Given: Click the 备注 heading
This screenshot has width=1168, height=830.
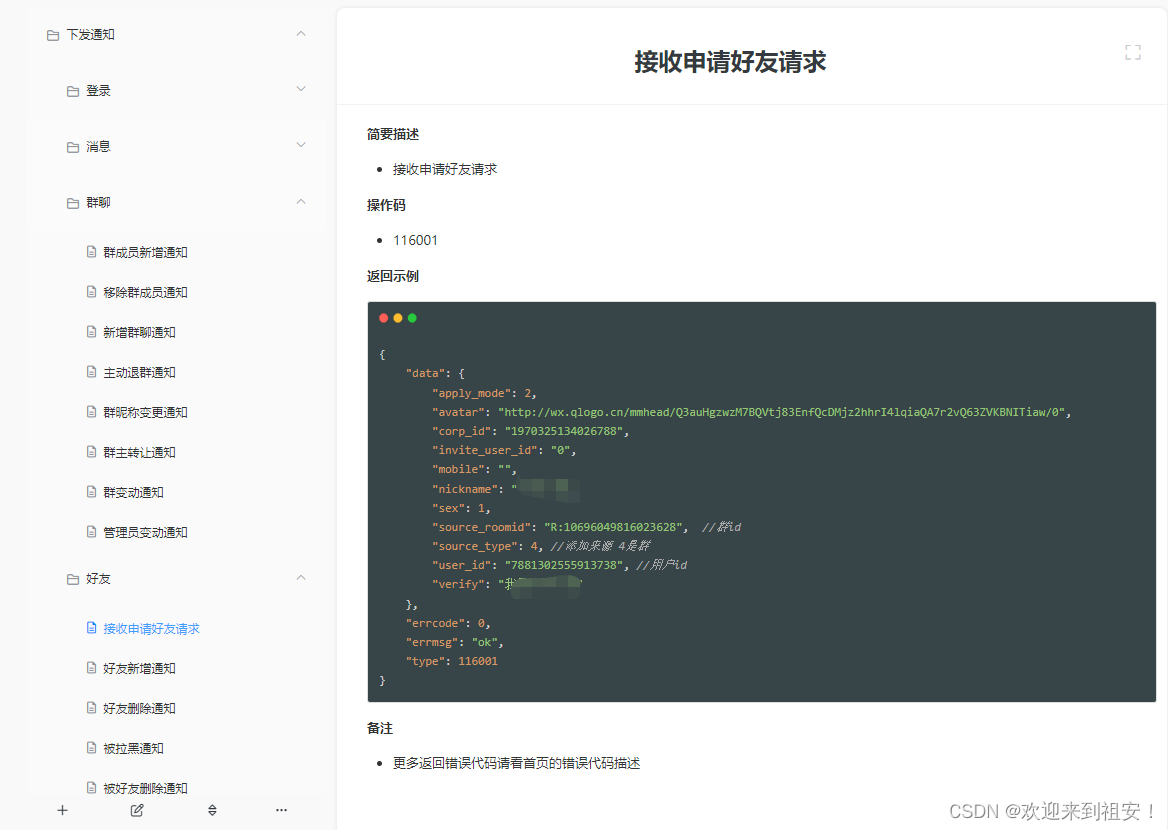Looking at the screenshot, I should 380,729.
